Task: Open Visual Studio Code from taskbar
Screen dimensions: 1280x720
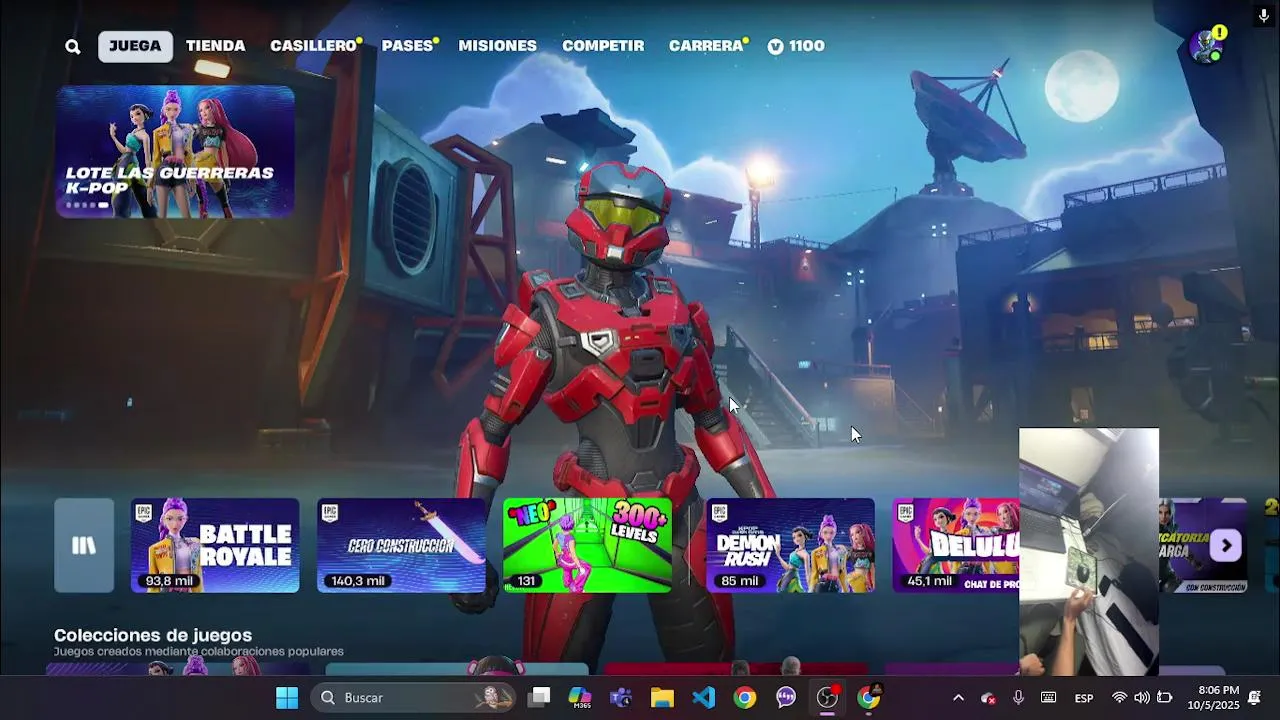Action: (x=704, y=697)
